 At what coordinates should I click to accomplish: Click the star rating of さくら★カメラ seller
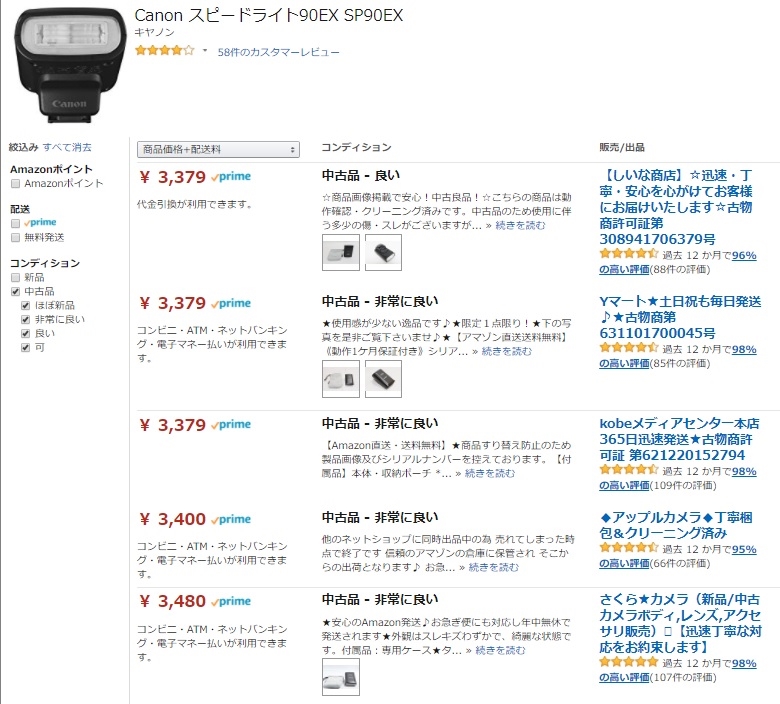pyautogui.click(x=628, y=662)
